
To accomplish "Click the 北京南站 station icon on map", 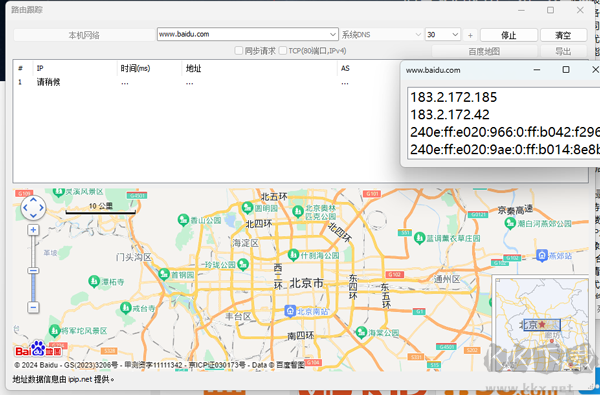I will [290, 311].
